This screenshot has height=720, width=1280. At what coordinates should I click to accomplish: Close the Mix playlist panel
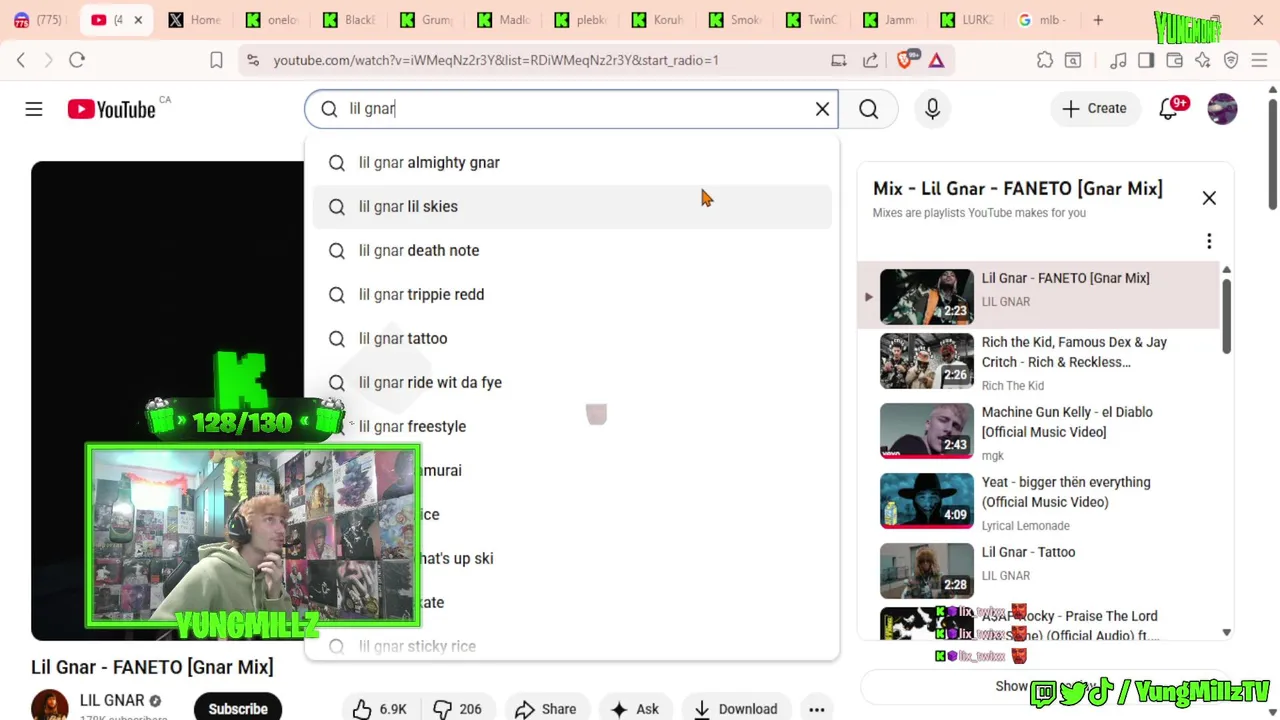(1209, 198)
